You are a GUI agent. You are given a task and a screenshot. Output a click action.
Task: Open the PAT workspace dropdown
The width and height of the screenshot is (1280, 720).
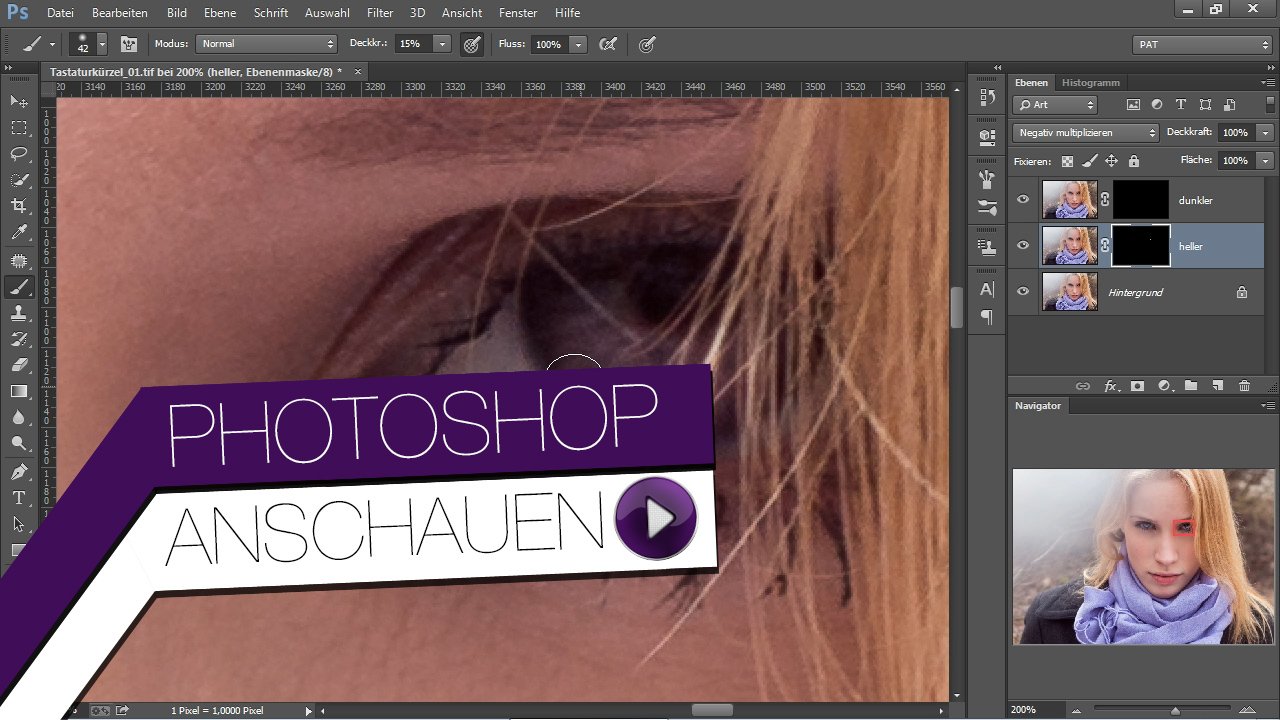(1202, 44)
